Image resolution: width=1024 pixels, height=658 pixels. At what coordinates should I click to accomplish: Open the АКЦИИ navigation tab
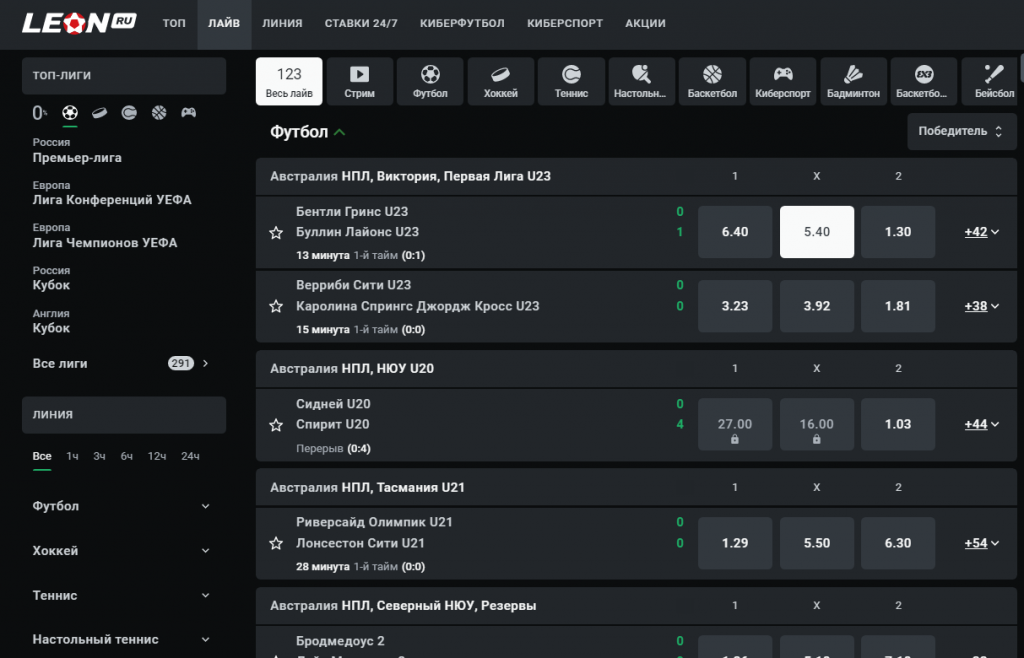click(645, 24)
